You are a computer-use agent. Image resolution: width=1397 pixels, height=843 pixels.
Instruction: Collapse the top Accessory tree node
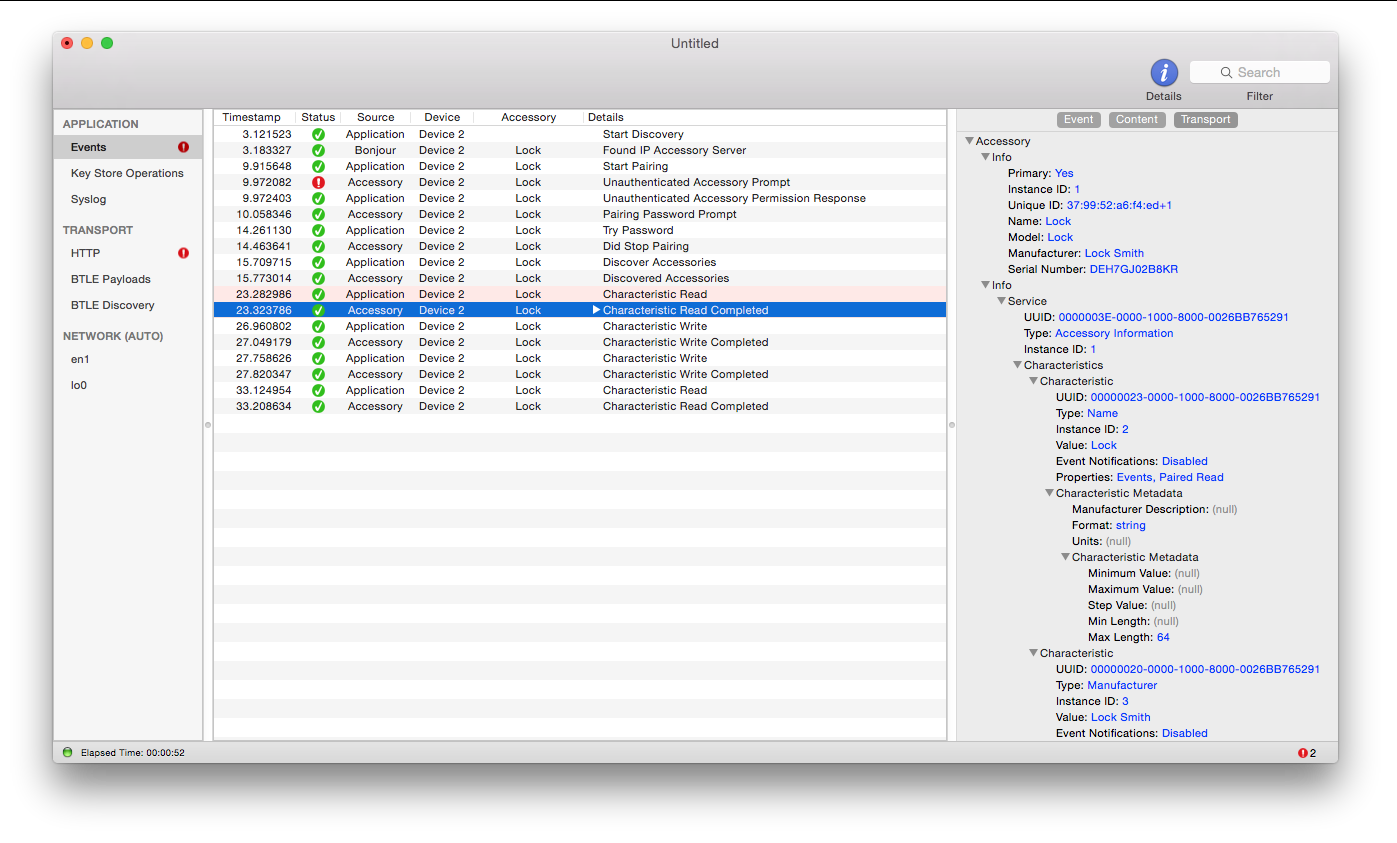pos(969,141)
